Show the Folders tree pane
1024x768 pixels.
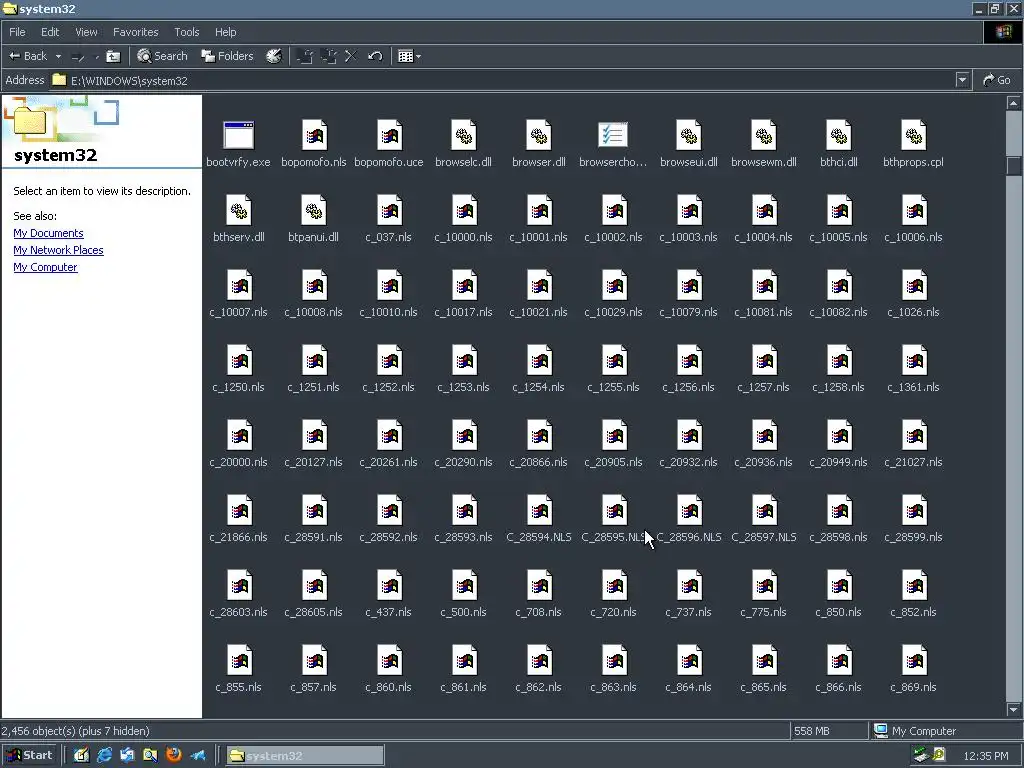227,56
